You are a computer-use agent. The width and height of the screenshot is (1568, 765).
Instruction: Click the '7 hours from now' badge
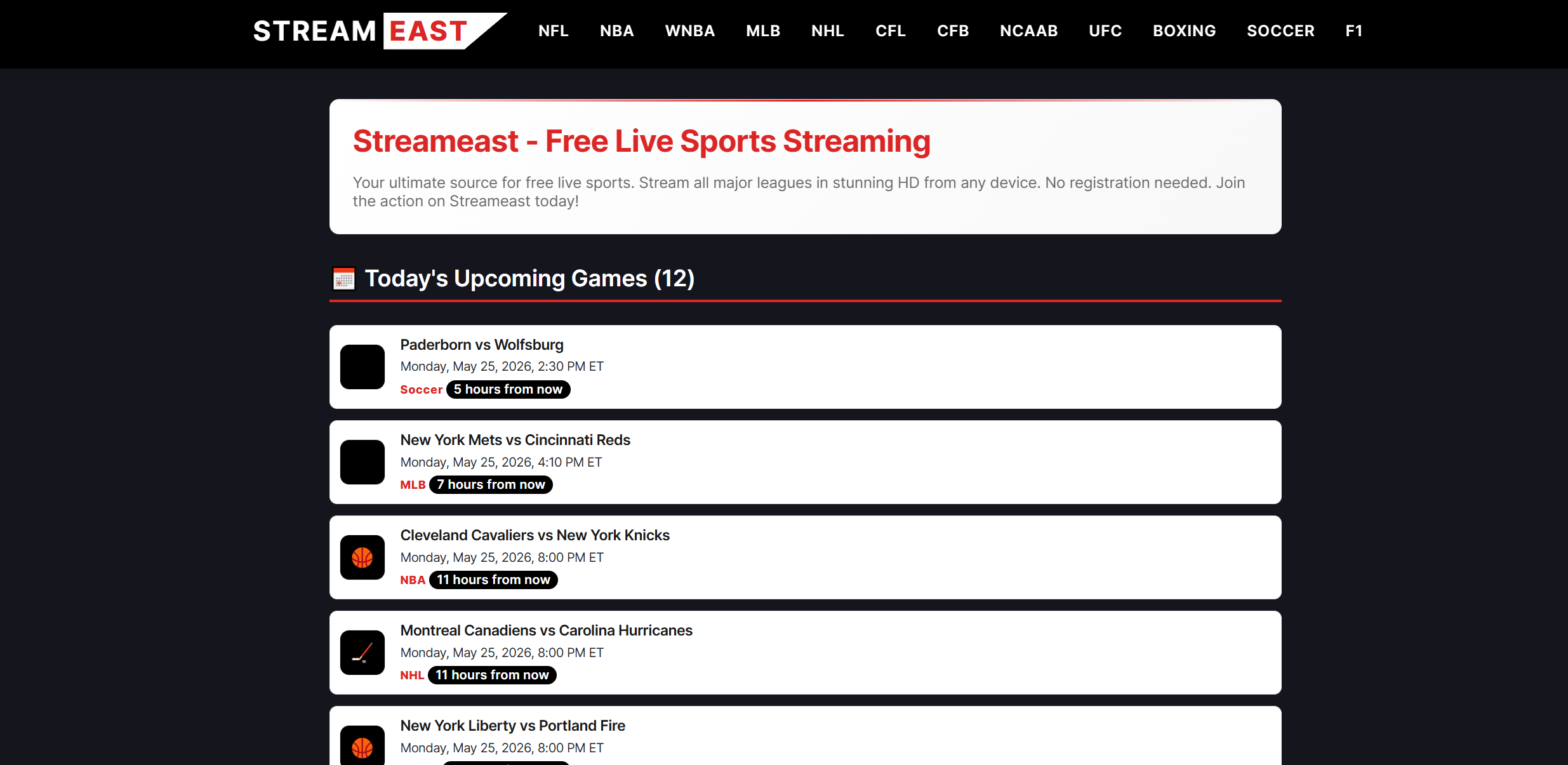[491, 484]
